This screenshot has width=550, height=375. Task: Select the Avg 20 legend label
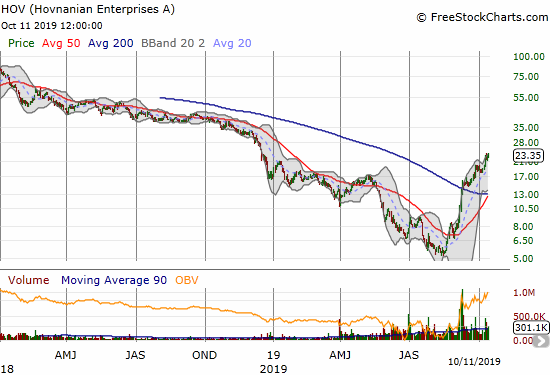[232, 43]
